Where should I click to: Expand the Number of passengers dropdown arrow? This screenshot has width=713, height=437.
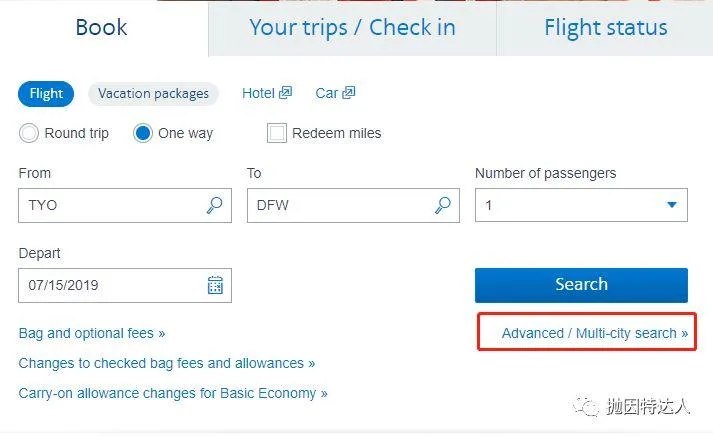[x=672, y=205]
